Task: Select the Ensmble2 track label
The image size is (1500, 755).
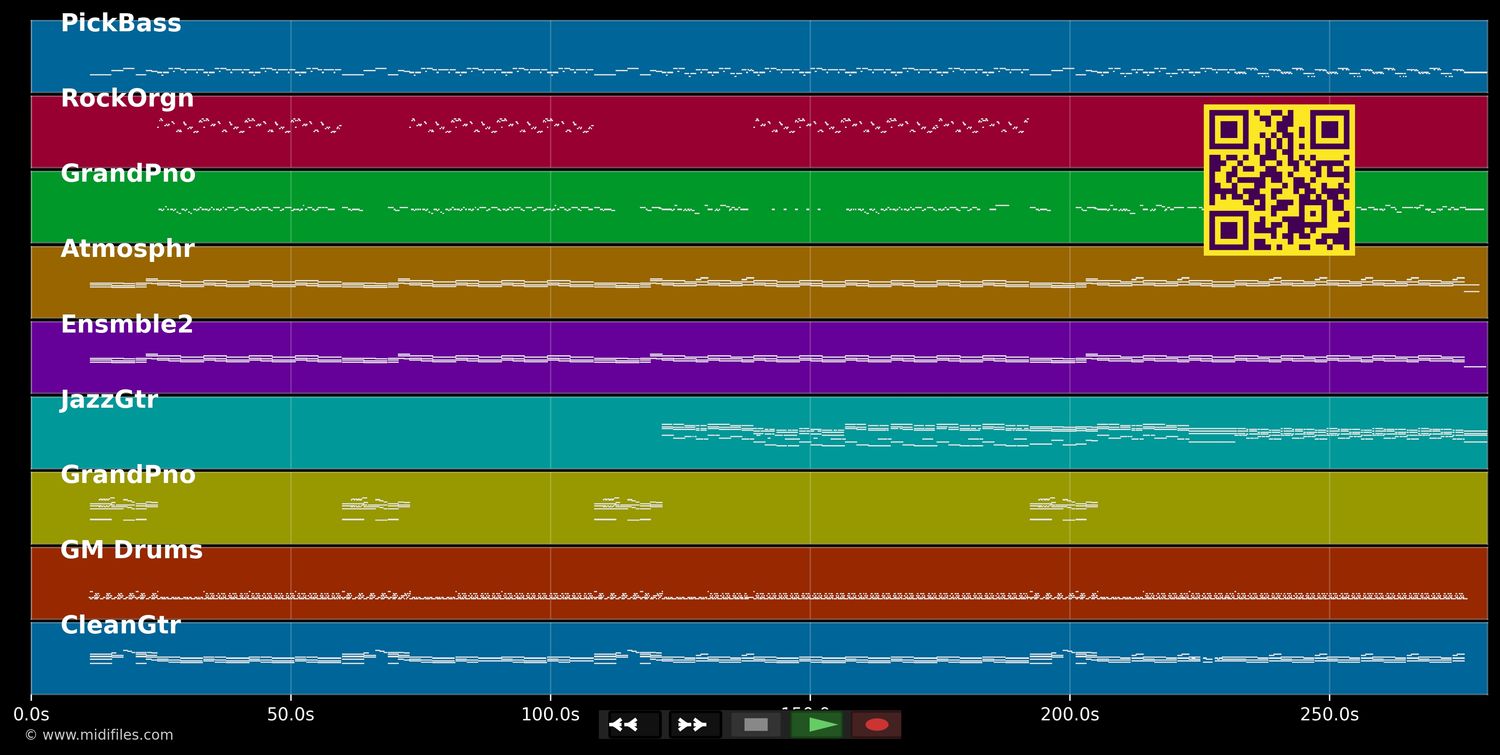Action: 127,325
